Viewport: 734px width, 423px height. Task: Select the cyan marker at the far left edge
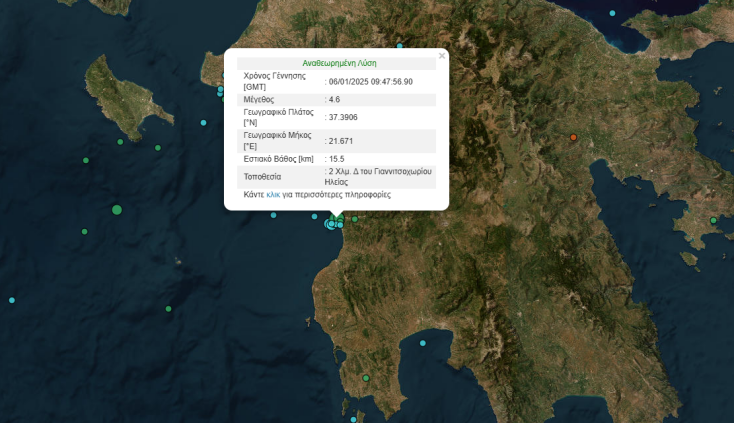click(12, 300)
